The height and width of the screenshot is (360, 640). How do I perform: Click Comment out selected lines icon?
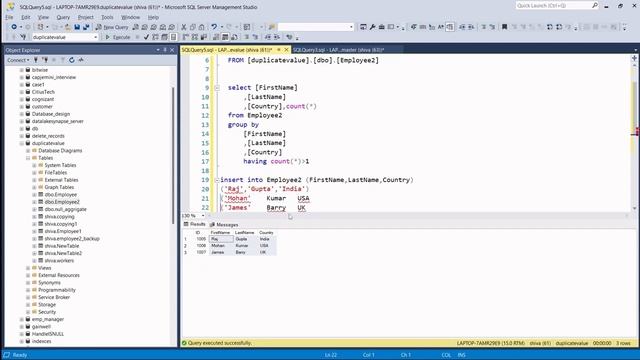pyautogui.click(x=247, y=37)
